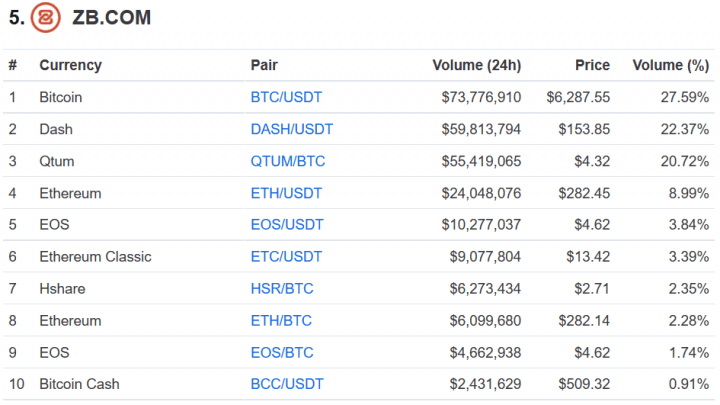Screen dimensions: 720x405
Task: Click the 20.72% volume share
Action: pyautogui.click(x=685, y=162)
